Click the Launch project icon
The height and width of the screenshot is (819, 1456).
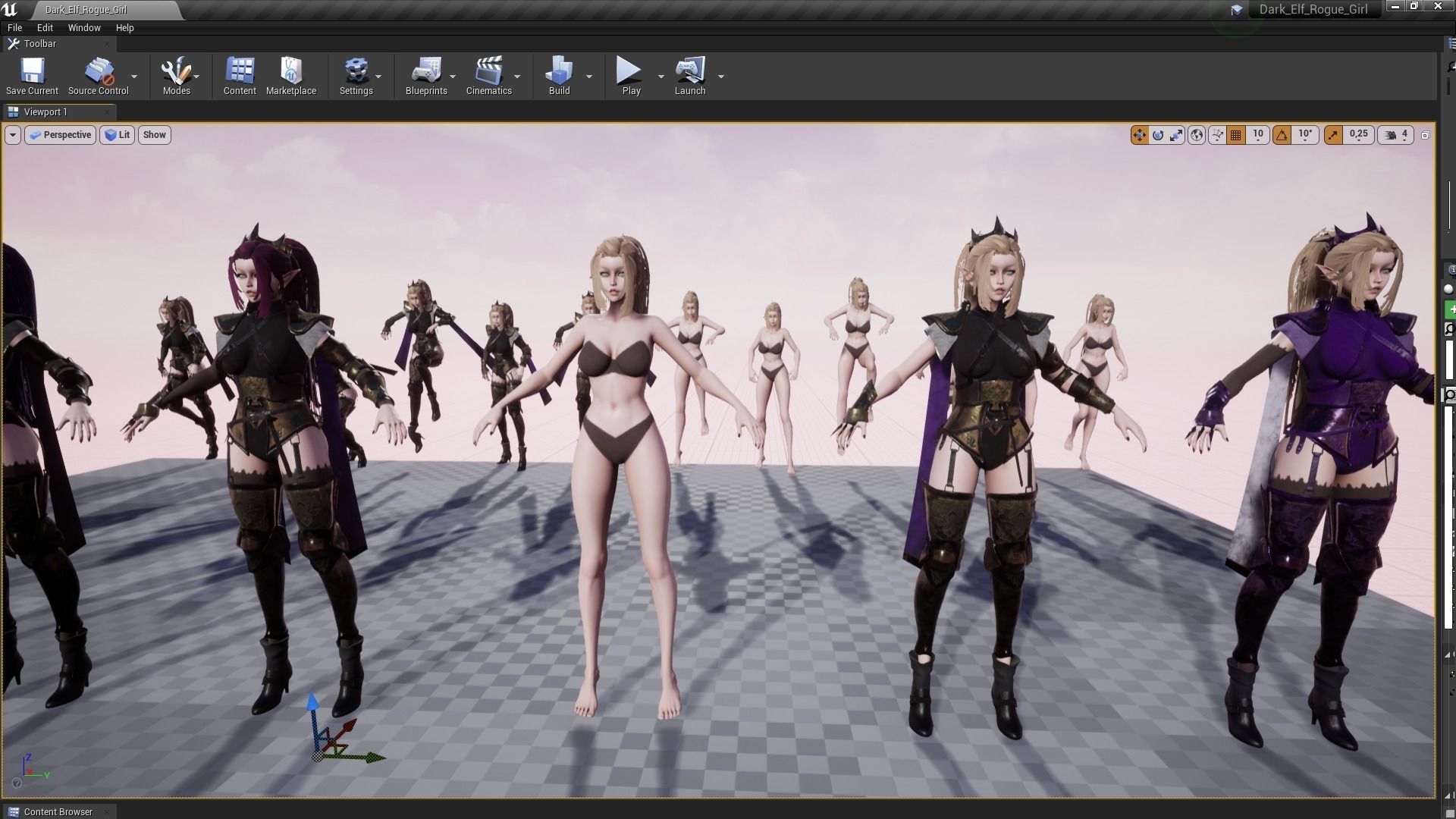[x=690, y=76]
